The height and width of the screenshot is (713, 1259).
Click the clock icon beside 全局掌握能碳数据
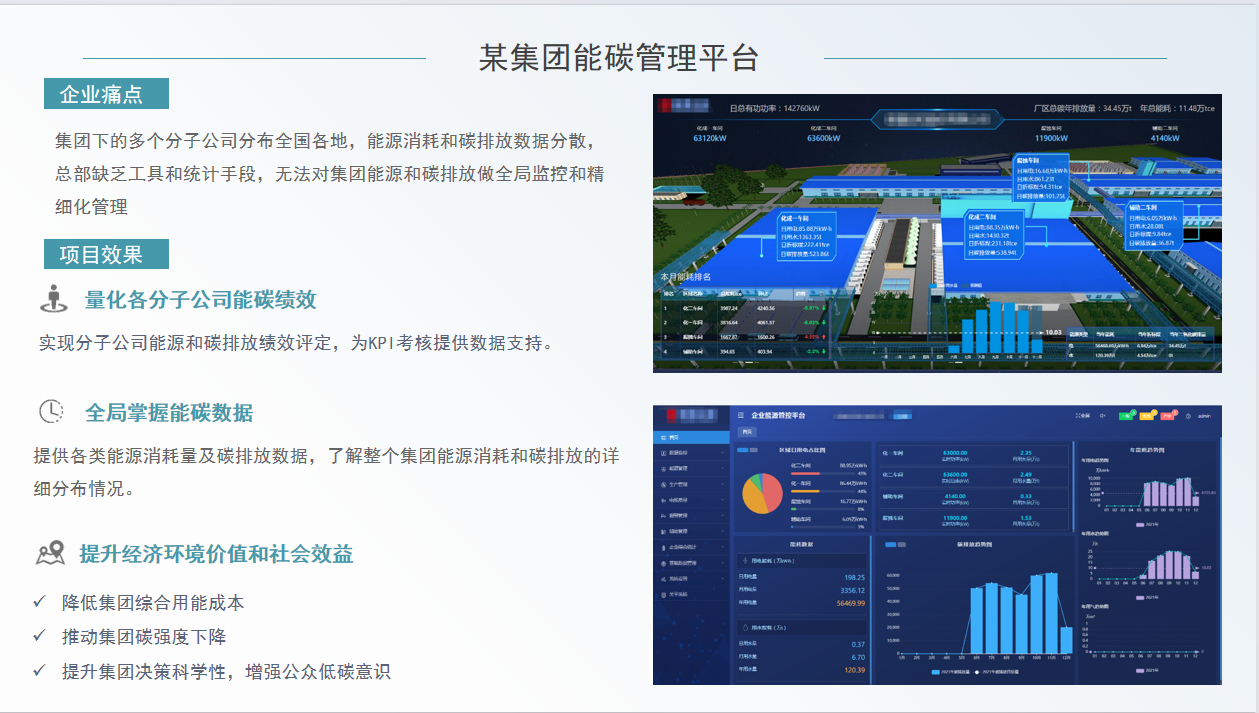51,411
